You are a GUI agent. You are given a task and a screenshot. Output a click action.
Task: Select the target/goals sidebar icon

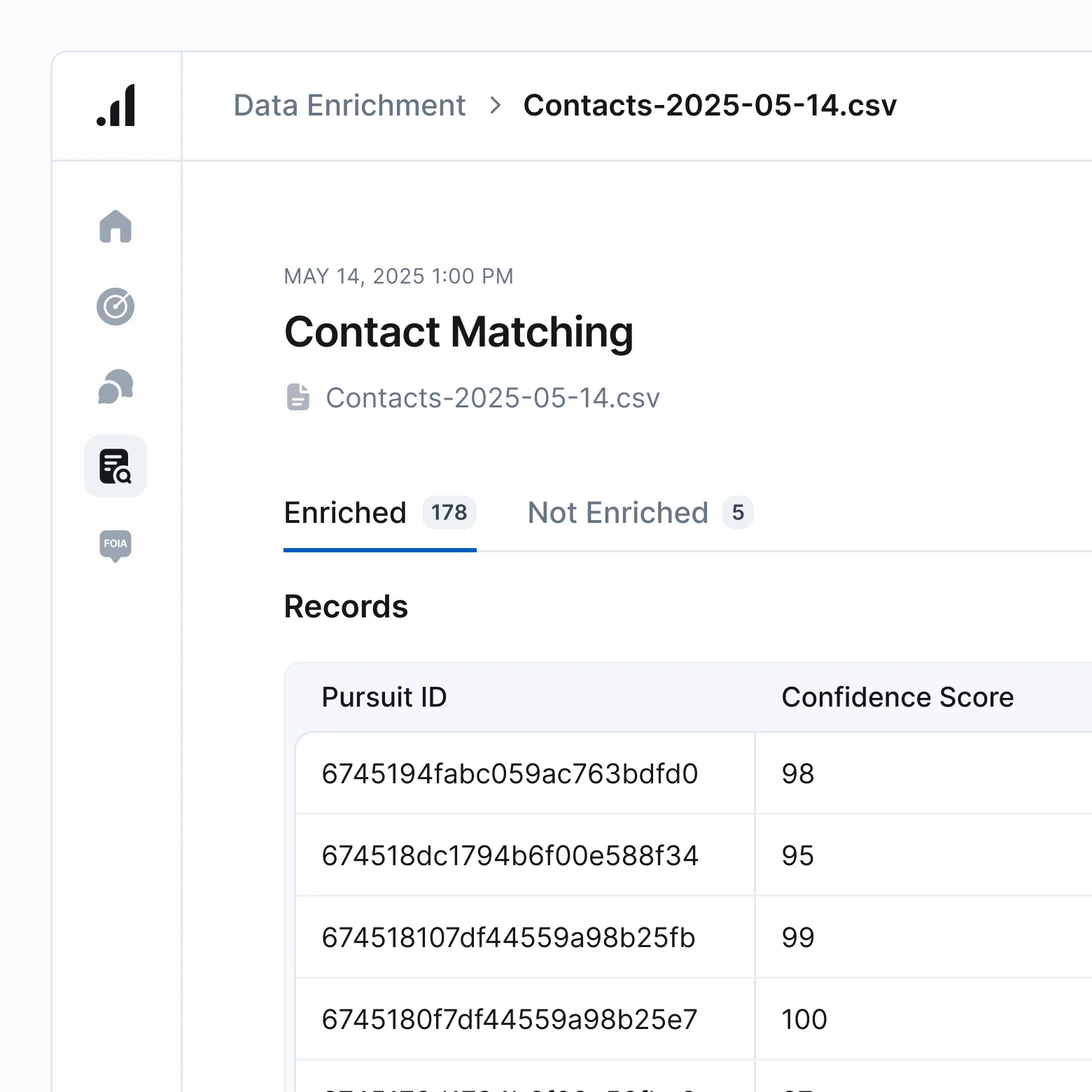coord(115,307)
